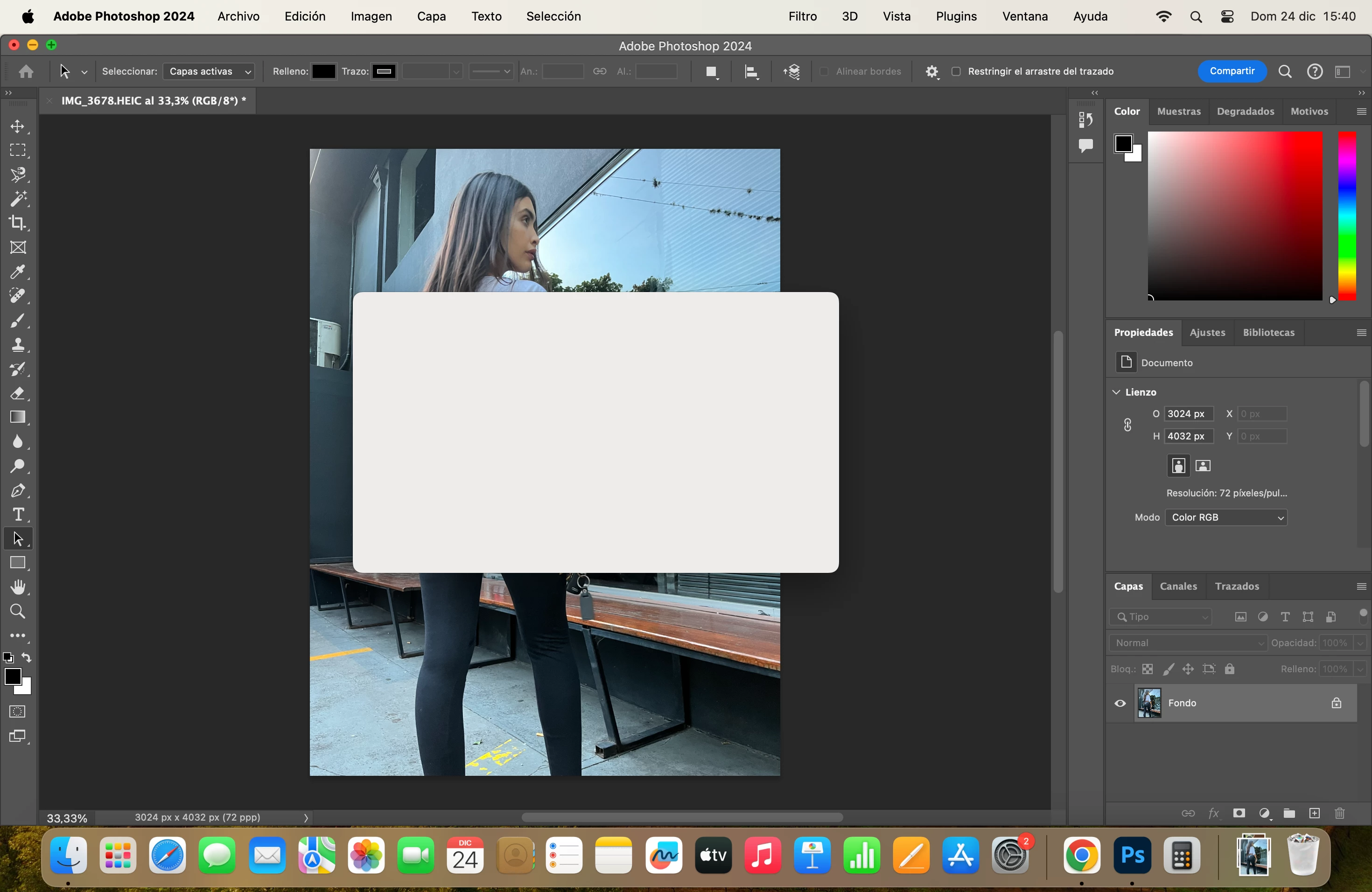Screen dimensions: 1372x892
Task: Open the Capas activas dropdown
Action: [x=209, y=71]
